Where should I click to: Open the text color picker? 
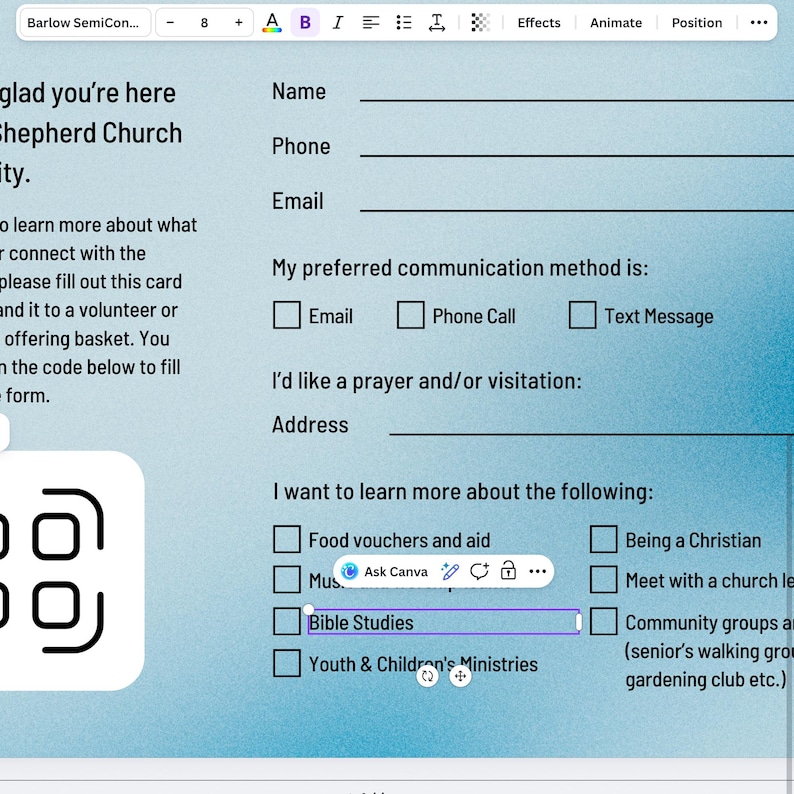pos(272,23)
